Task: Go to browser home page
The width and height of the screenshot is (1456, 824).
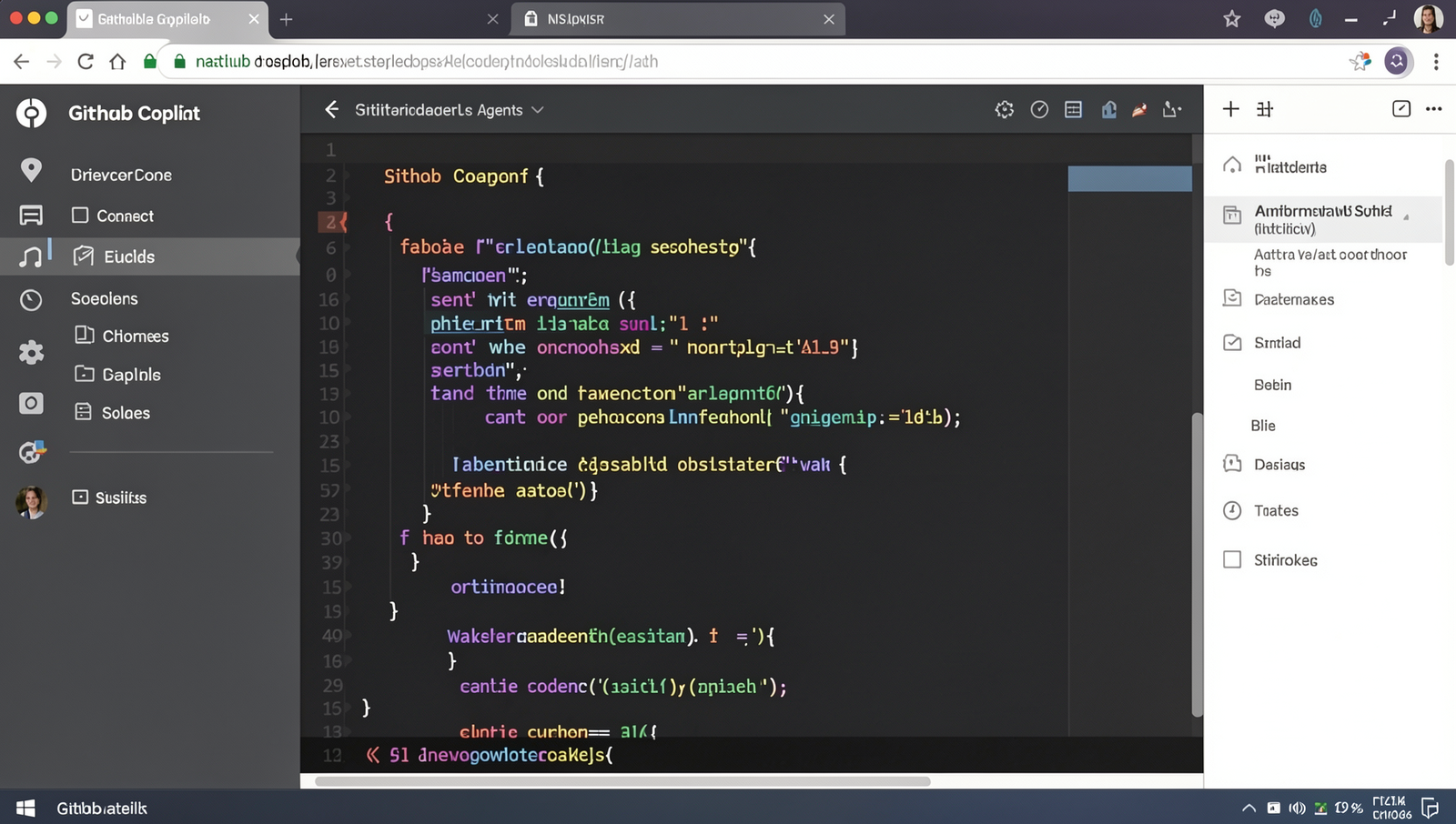Action: coord(117,62)
